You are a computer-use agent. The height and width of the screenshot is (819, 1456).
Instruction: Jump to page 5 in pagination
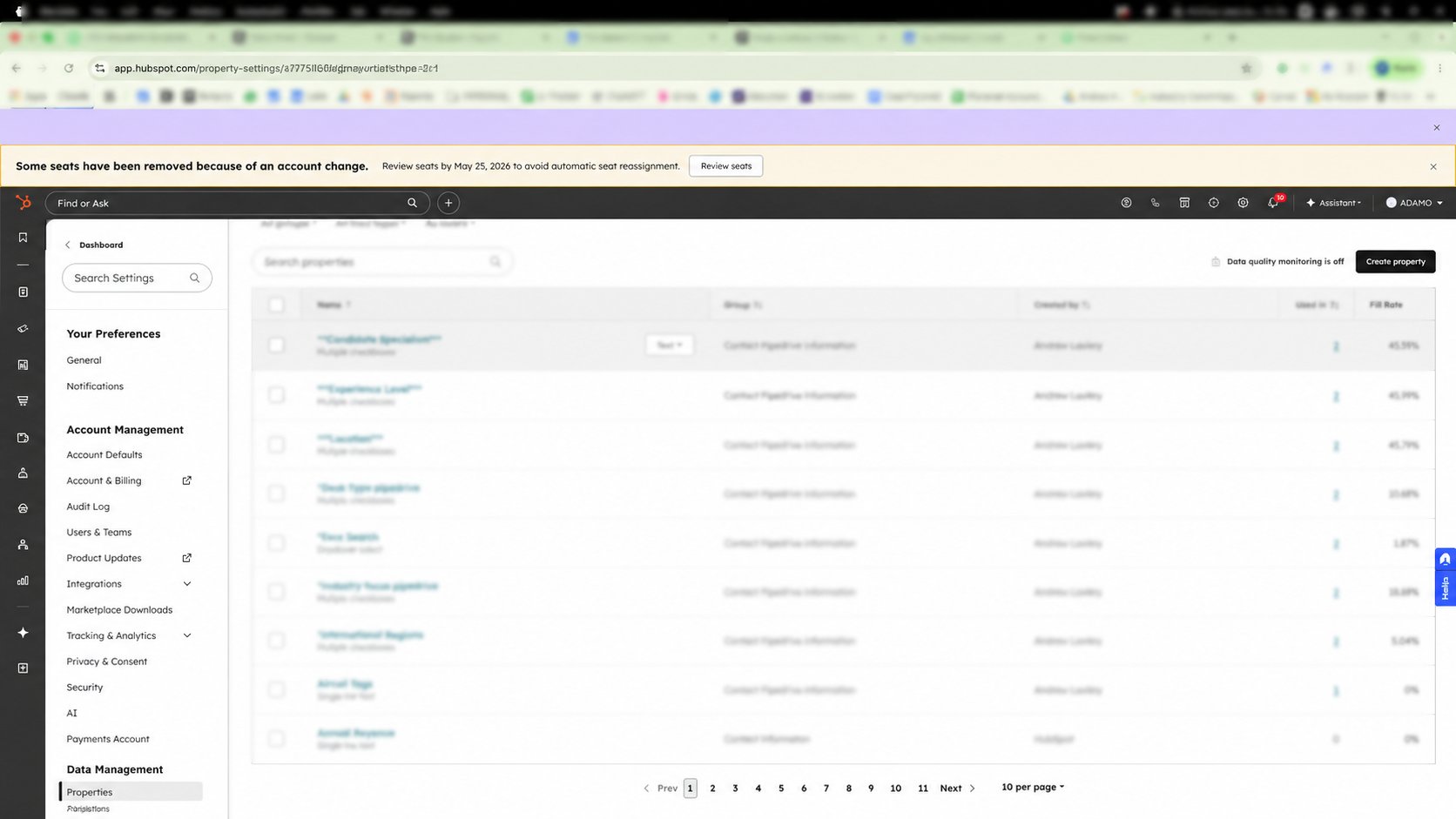(x=781, y=789)
